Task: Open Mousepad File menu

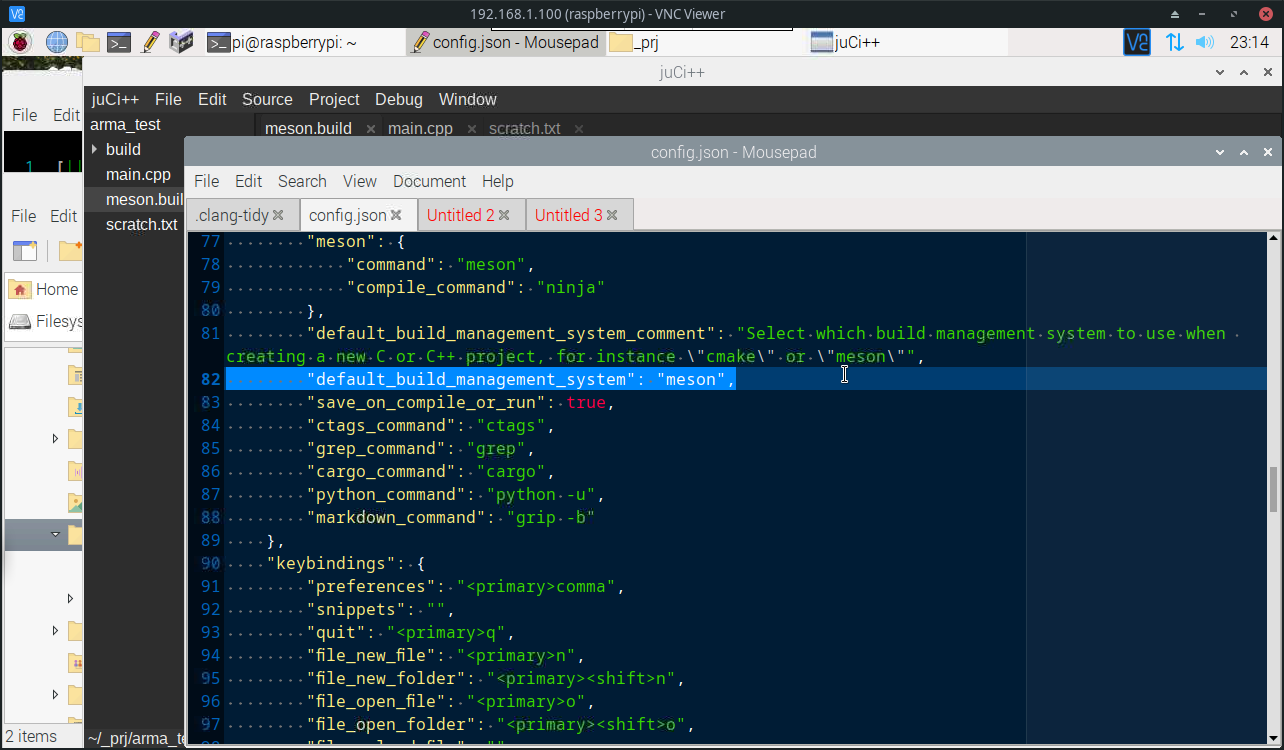Action: tap(206, 181)
